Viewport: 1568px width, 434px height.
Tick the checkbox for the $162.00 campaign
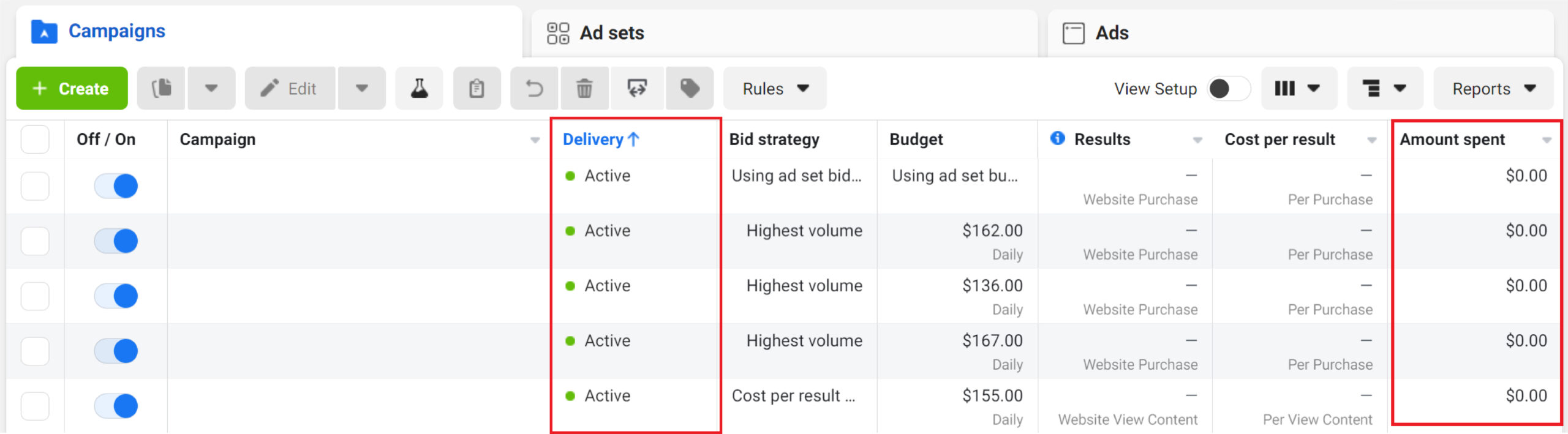click(x=35, y=241)
